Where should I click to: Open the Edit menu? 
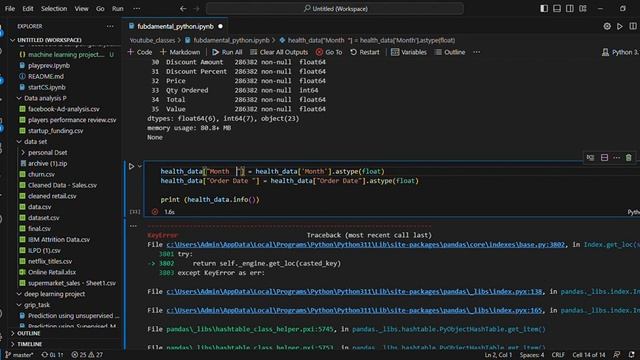tap(28, 9)
